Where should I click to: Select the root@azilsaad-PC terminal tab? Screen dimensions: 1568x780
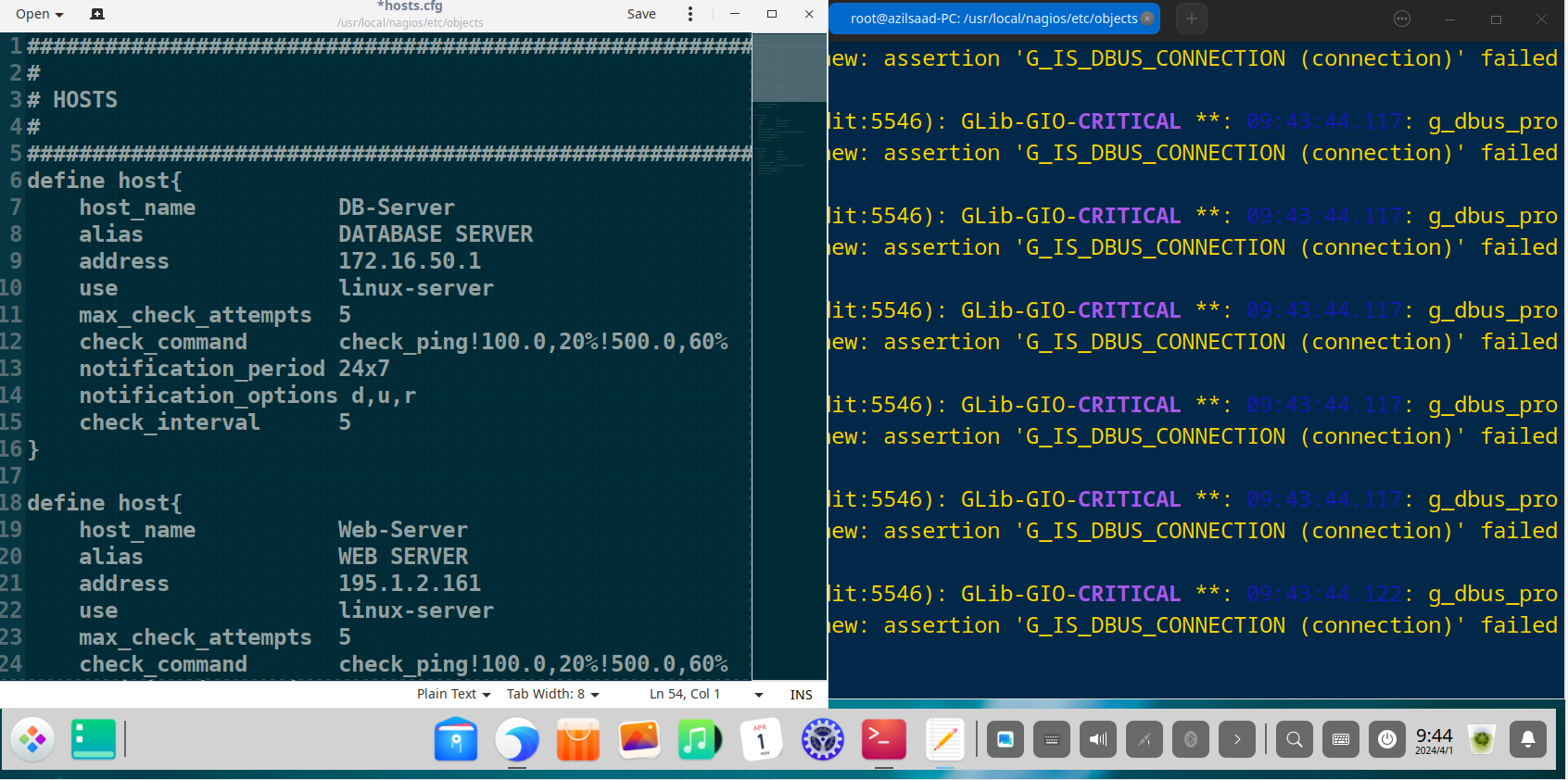coord(993,19)
